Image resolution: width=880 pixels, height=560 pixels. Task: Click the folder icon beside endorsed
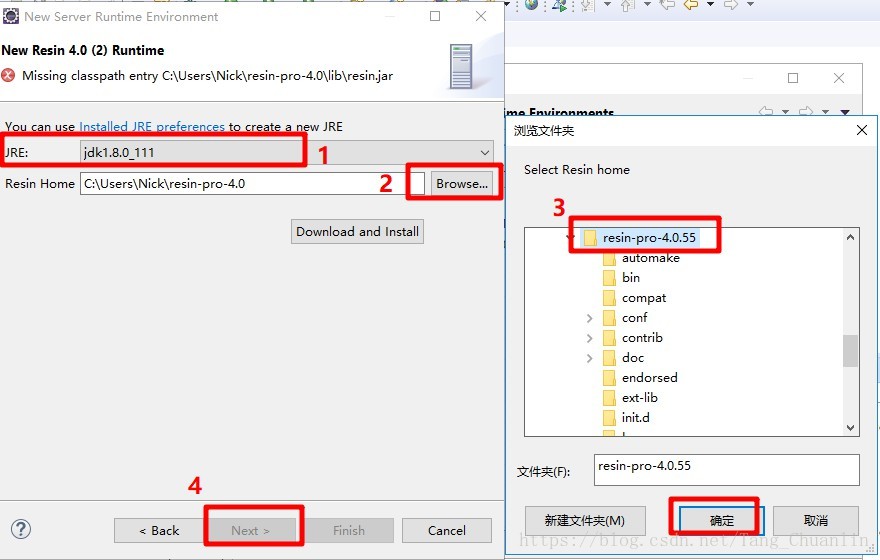(x=609, y=378)
